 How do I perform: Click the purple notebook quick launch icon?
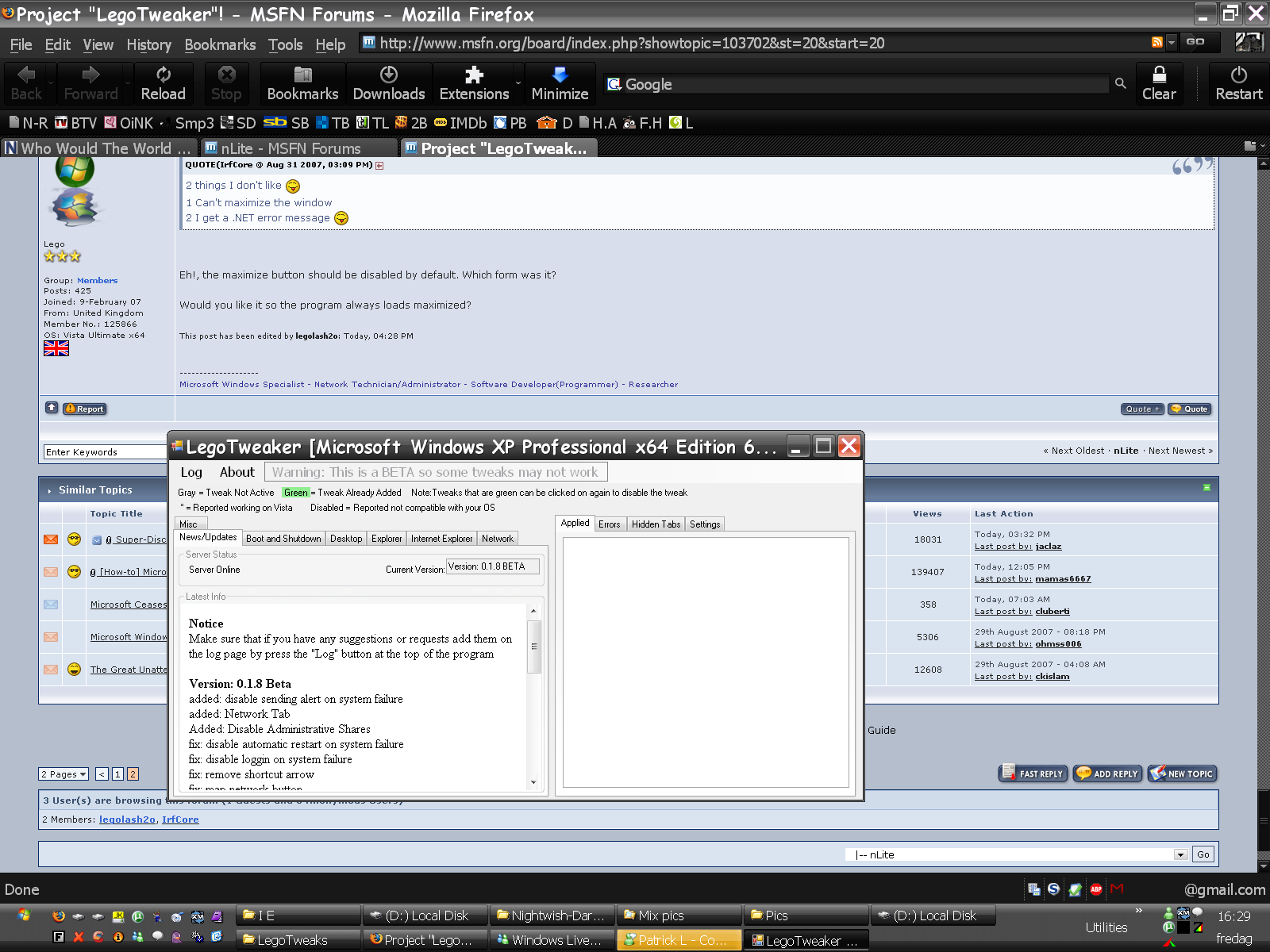(217, 916)
